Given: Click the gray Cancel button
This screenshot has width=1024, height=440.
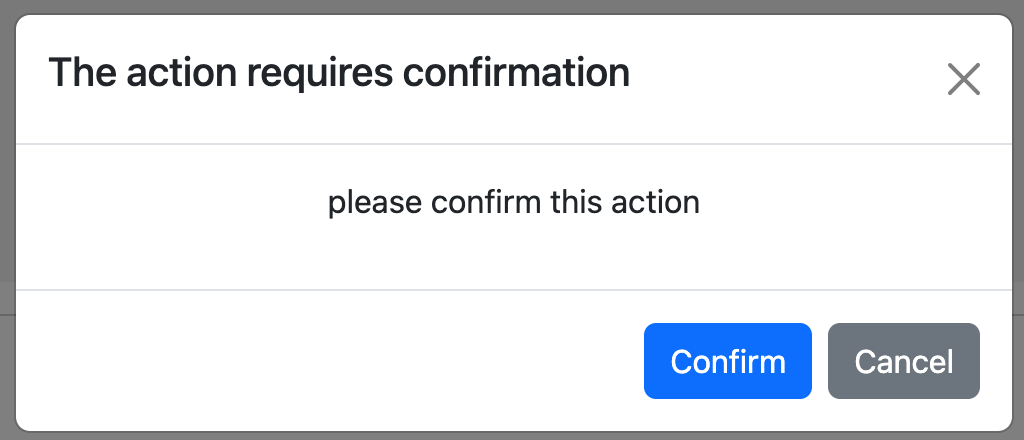Looking at the screenshot, I should pos(904,361).
